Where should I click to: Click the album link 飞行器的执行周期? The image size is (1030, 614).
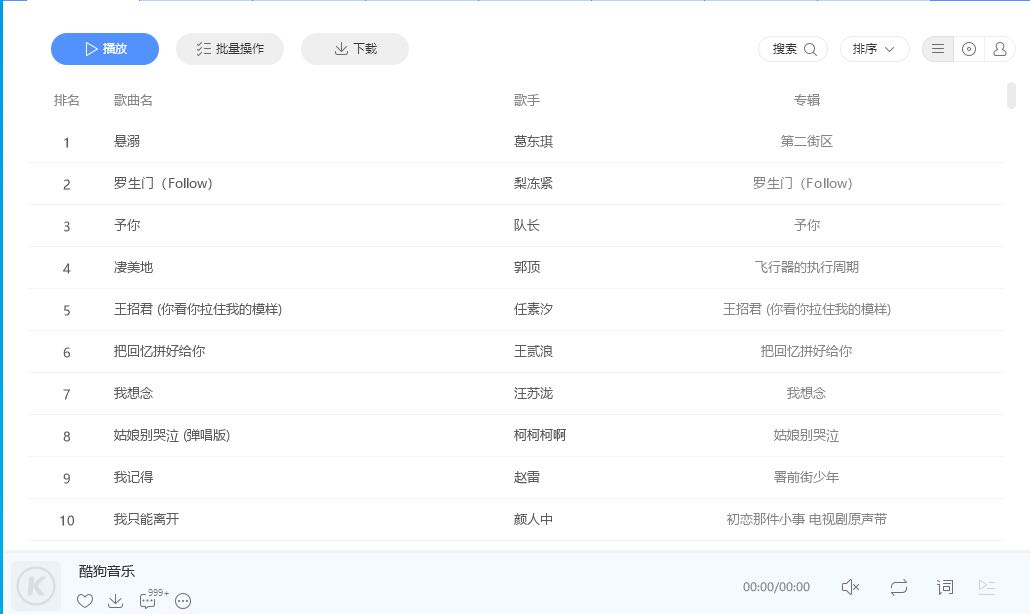pos(806,268)
